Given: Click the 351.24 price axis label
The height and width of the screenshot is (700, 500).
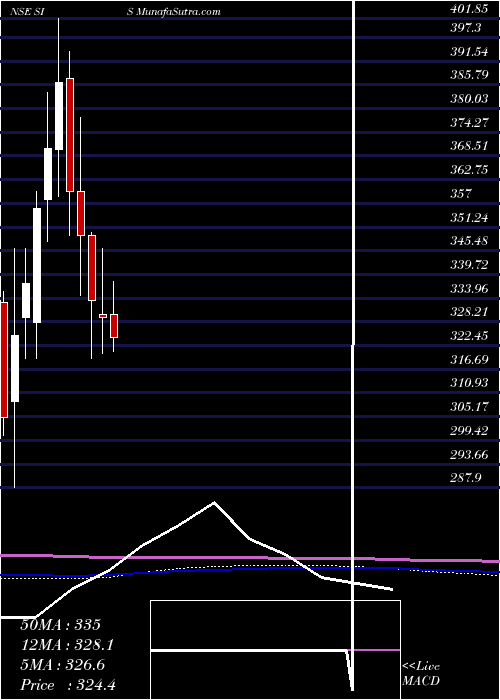Looking at the screenshot, I should coord(470,217).
